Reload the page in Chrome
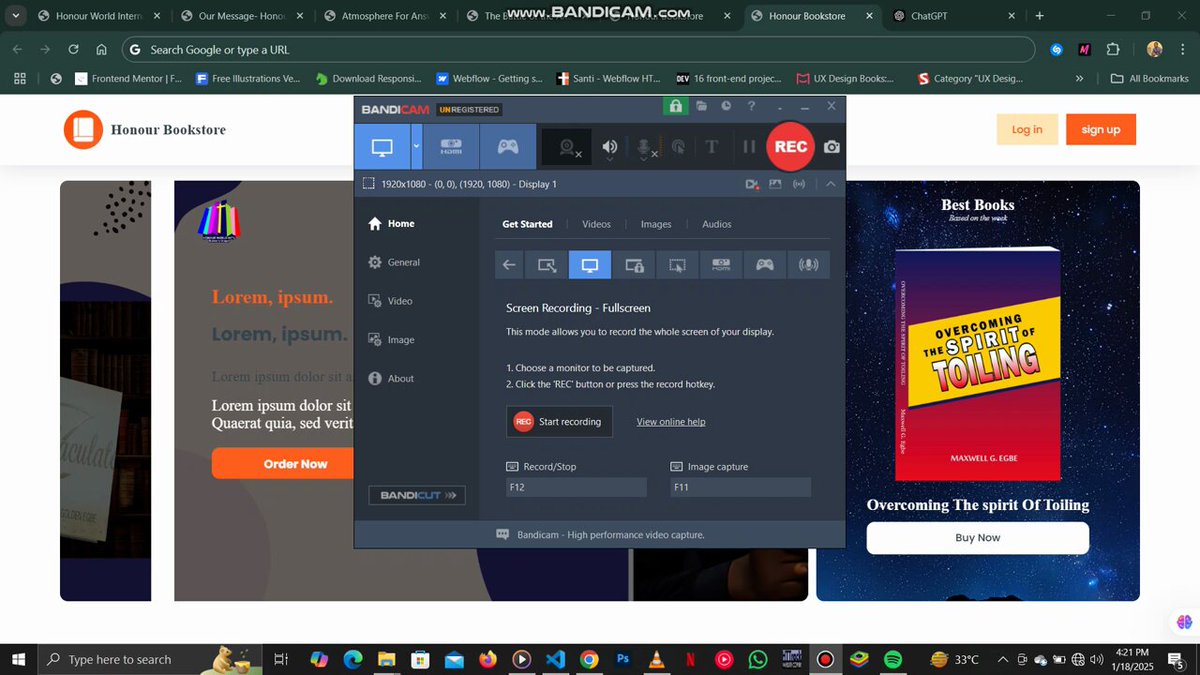The width and height of the screenshot is (1200, 675). point(73,49)
